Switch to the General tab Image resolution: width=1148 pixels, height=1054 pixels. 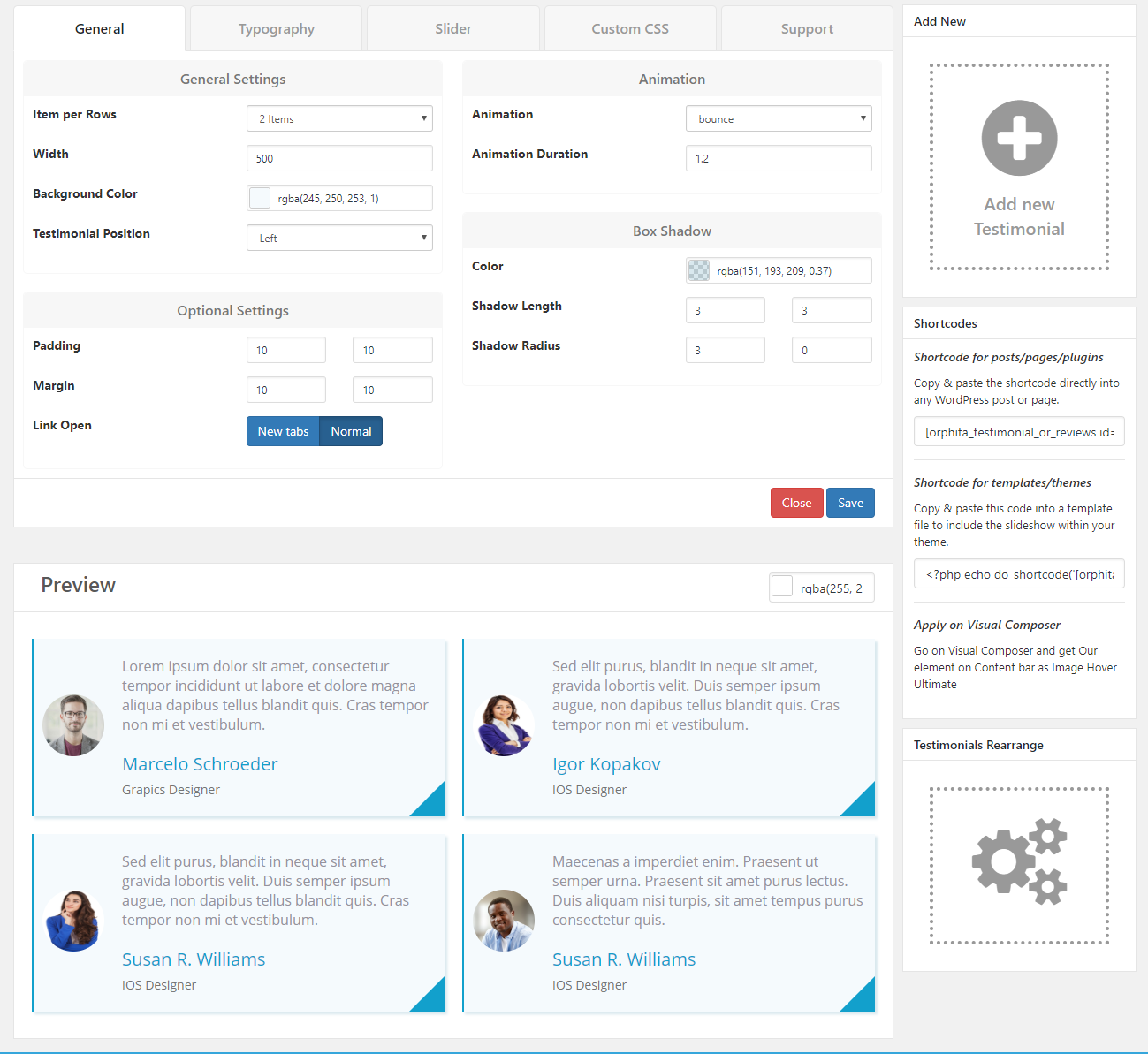pyautogui.click(x=100, y=28)
